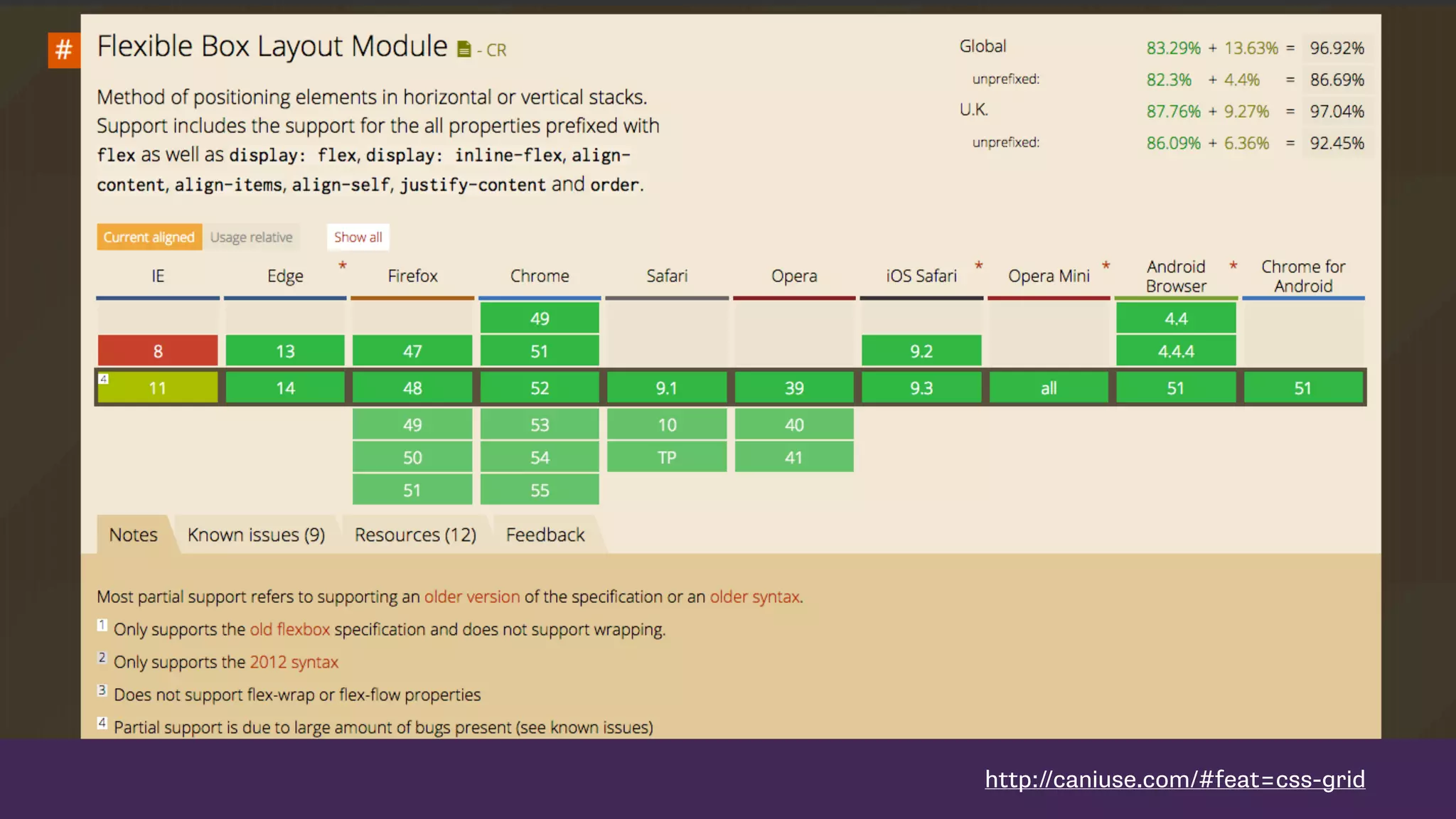Open the green spec document icon
Viewport: 1456px width, 819px height.
(464, 49)
